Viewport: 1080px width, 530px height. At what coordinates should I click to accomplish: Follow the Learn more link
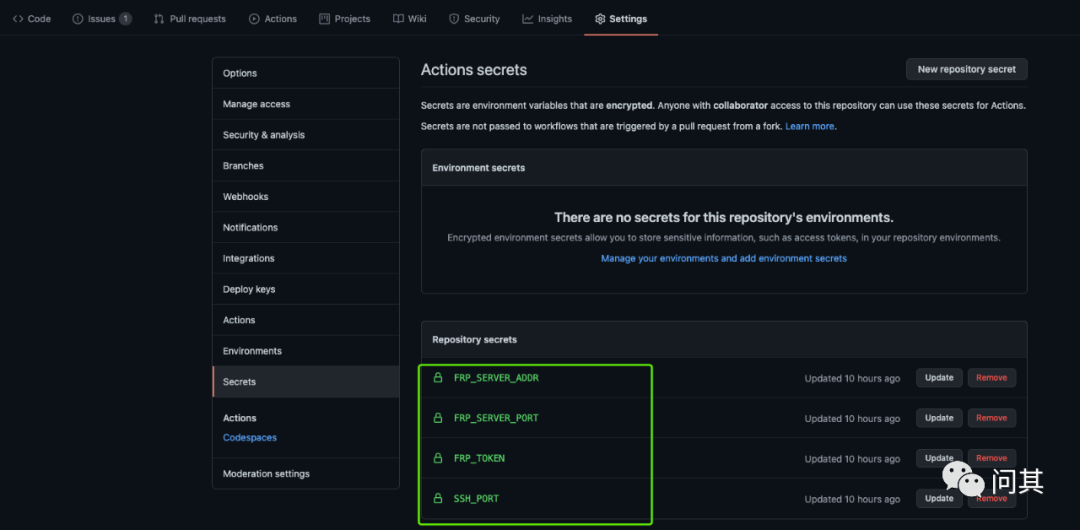click(x=810, y=127)
